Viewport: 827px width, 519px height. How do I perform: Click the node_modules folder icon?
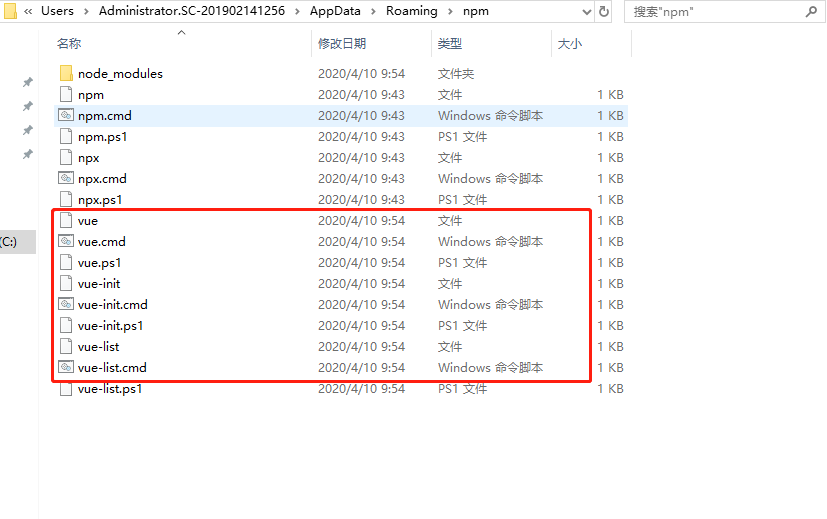tap(66, 73)
